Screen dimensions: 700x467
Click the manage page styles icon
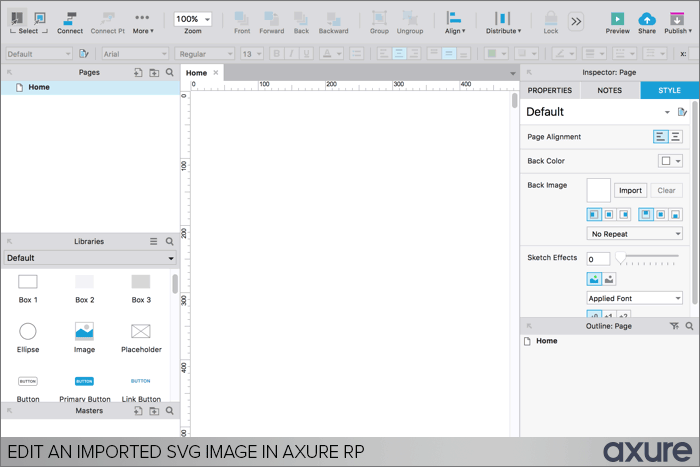point(682,112)
